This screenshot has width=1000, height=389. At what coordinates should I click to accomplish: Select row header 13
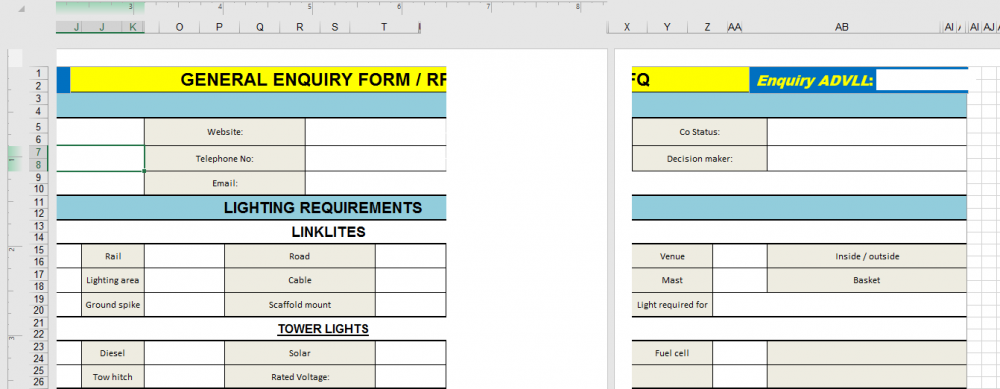pyautogui.click(x=39, y=226)
